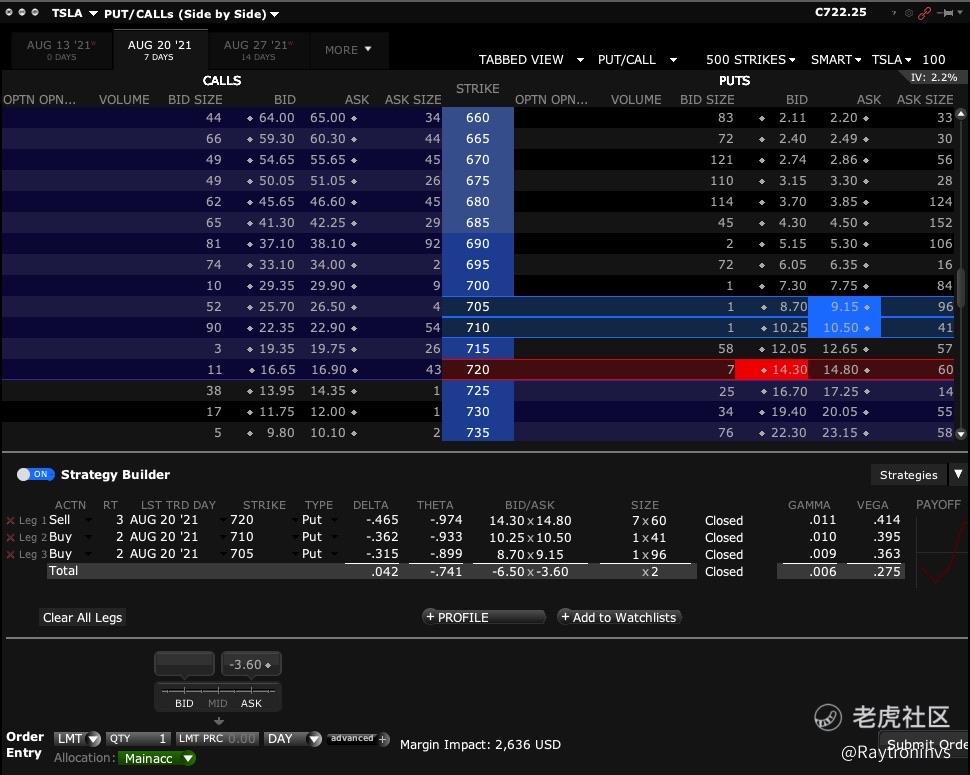Click the pin window icon
The image size is (970, 775).
(x=945, y=13)
